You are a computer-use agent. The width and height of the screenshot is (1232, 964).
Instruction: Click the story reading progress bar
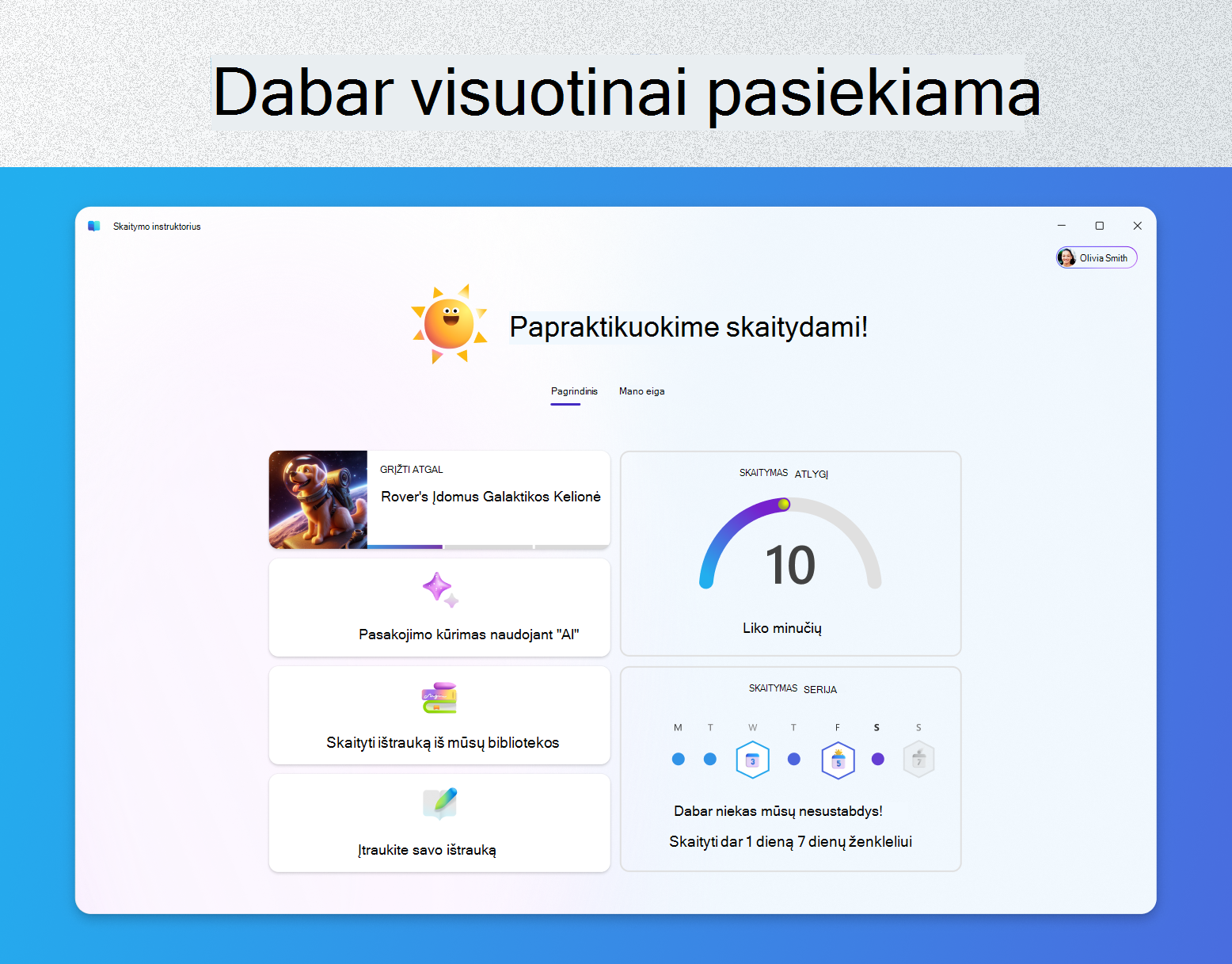[x=489, y=547]
